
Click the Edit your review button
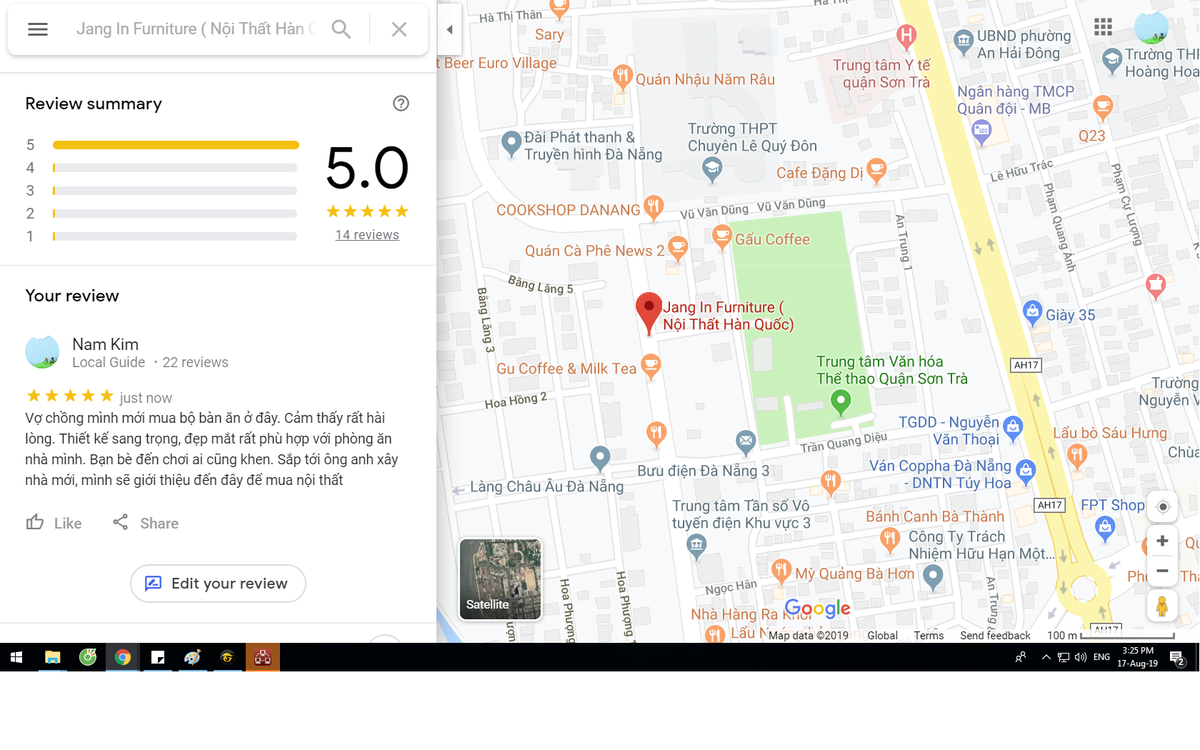click(x=218, y=583)
